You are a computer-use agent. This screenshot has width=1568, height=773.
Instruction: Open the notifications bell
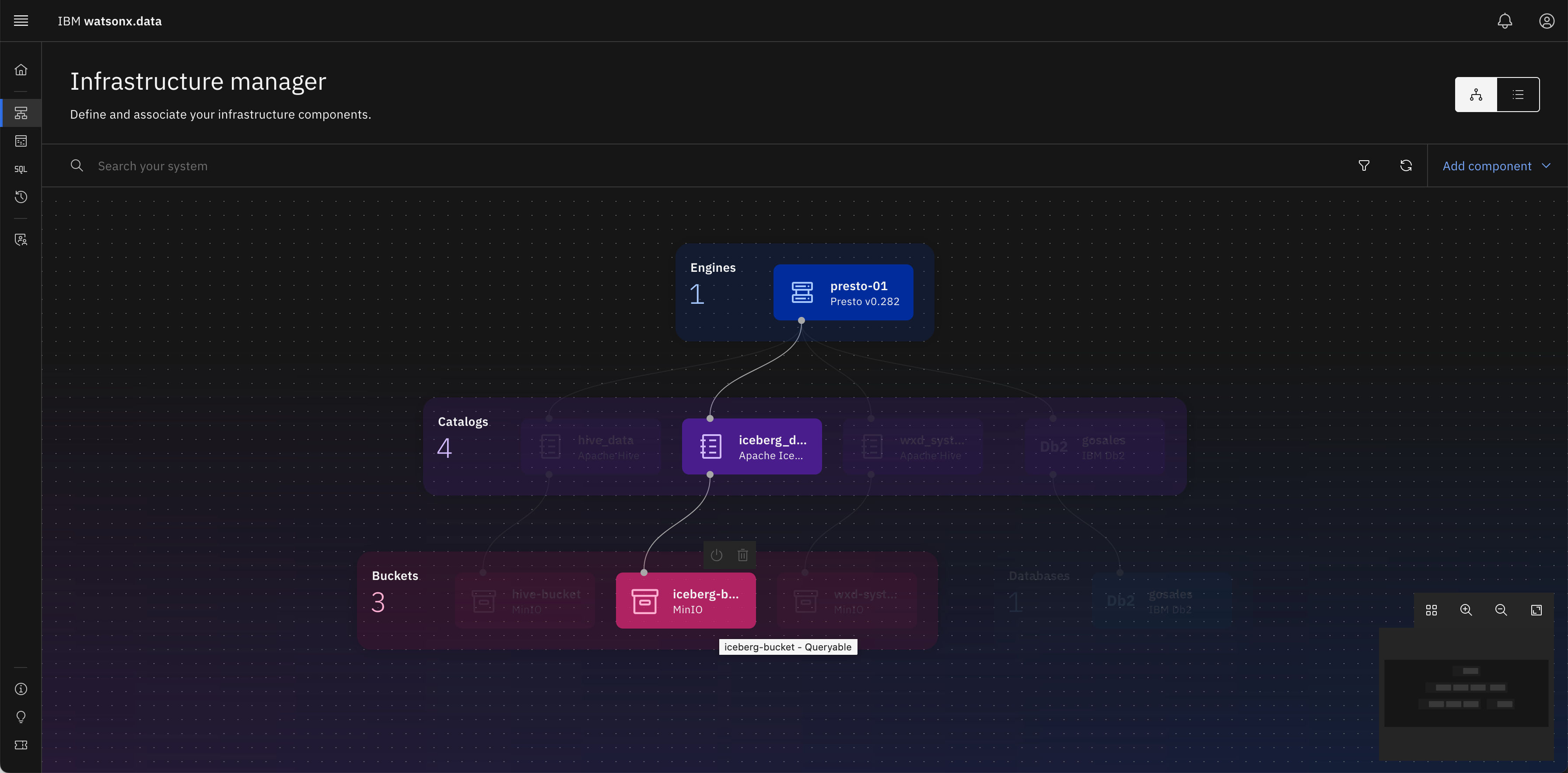(1505, 21)
